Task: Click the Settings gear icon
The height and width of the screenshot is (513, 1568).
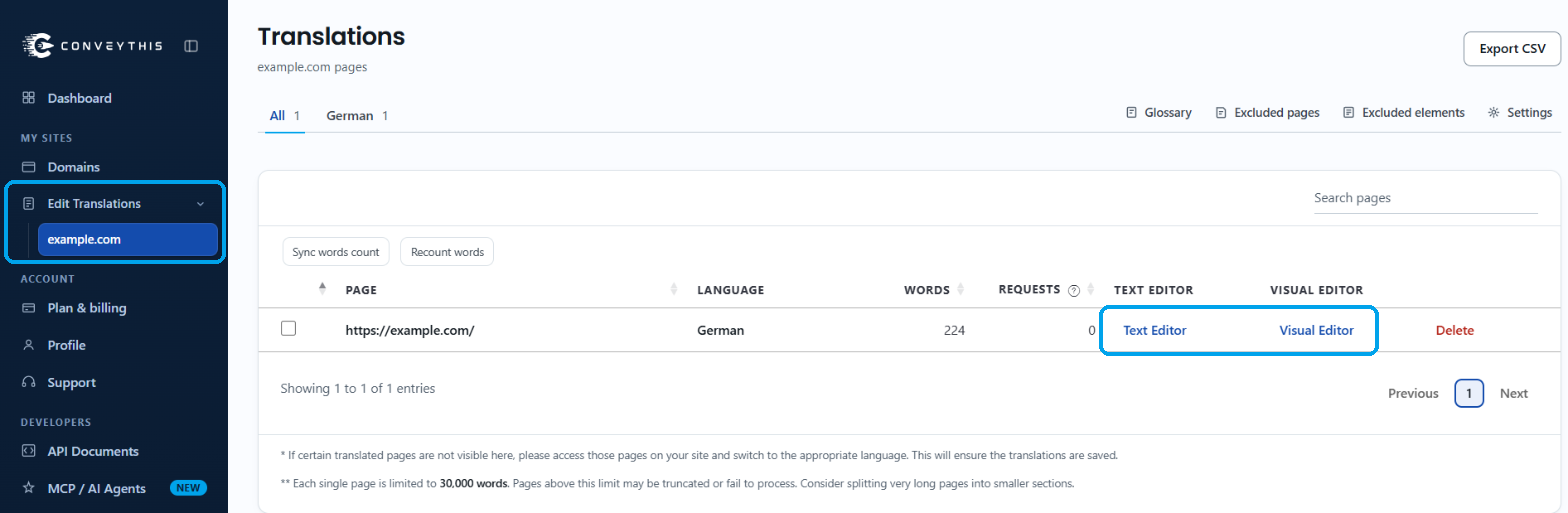Action: point(1494,113)
